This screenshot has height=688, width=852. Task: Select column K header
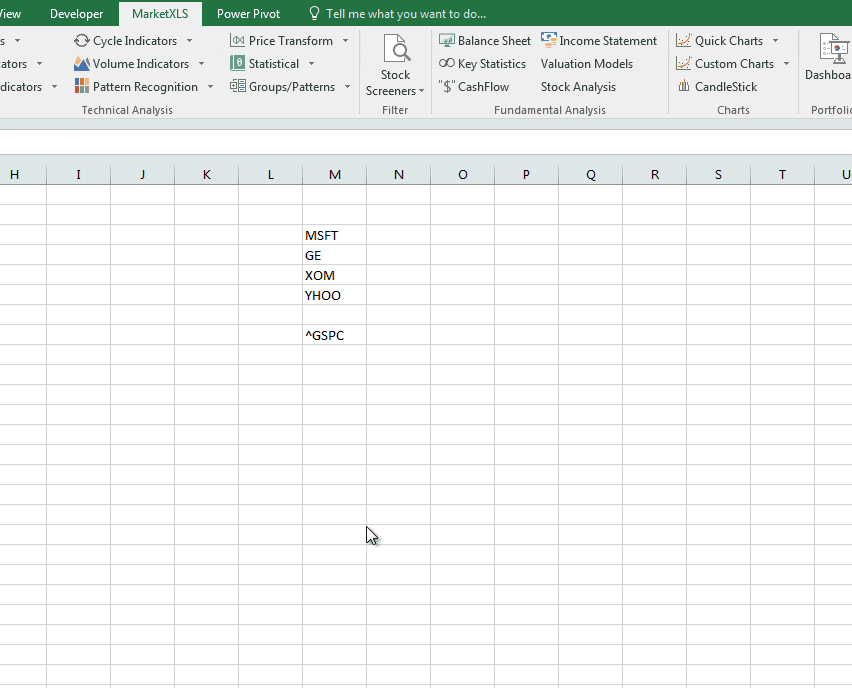coord(206,174)
